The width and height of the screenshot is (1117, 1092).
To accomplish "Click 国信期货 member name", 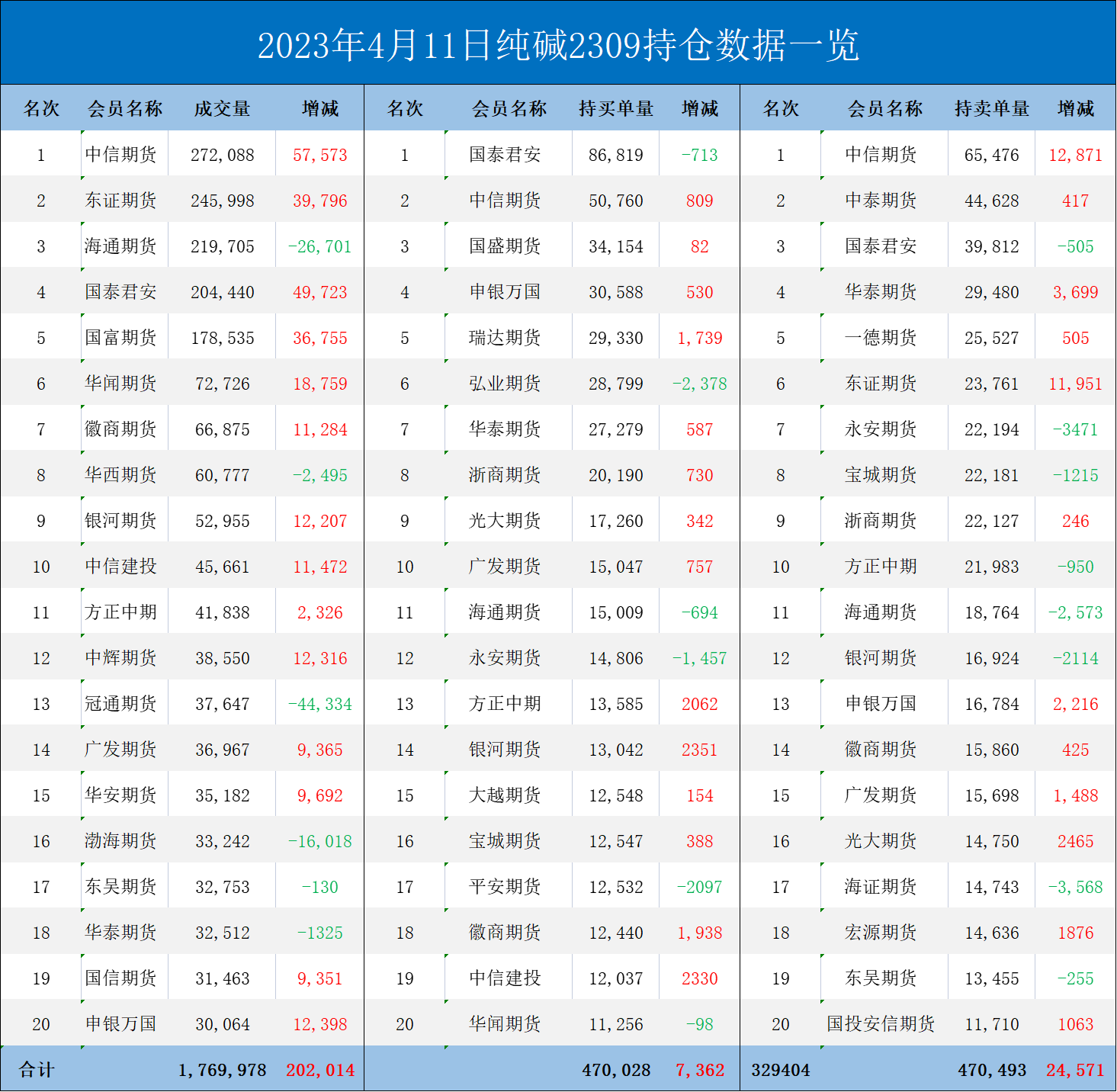I will tap(120, 978).
